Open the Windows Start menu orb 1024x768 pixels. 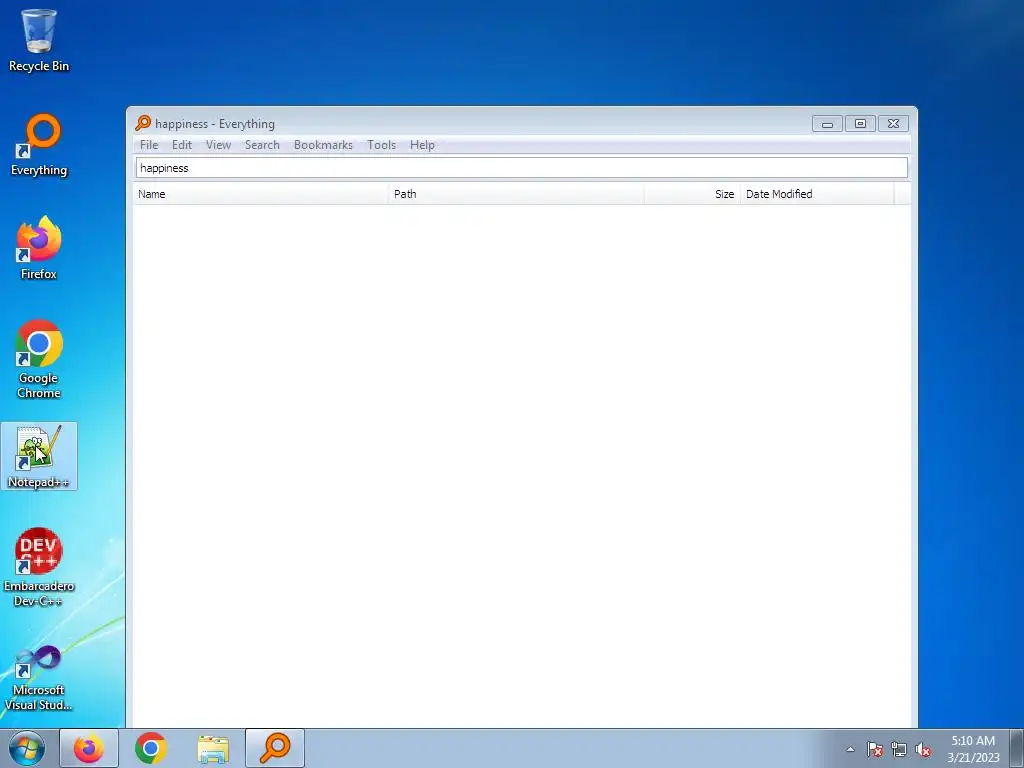pos(27,748)
